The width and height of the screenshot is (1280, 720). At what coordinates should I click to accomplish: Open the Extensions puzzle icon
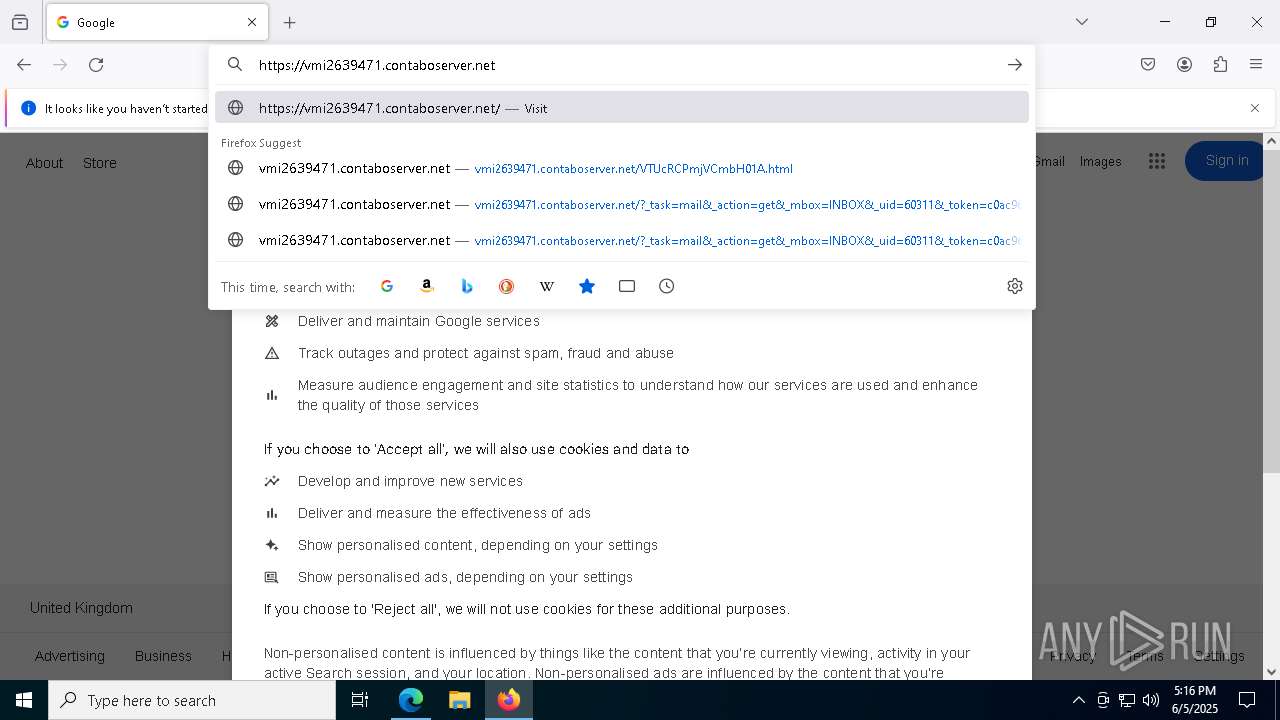coord(1220,65)
